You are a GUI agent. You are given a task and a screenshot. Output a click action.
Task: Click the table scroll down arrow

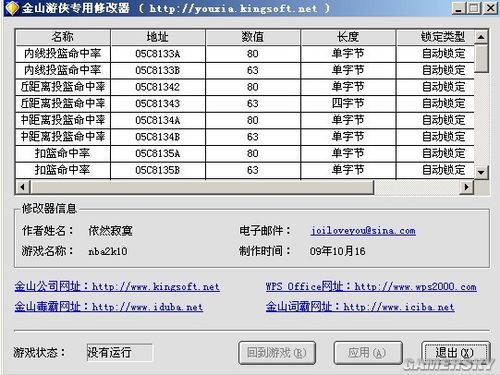tap(481, 172)
